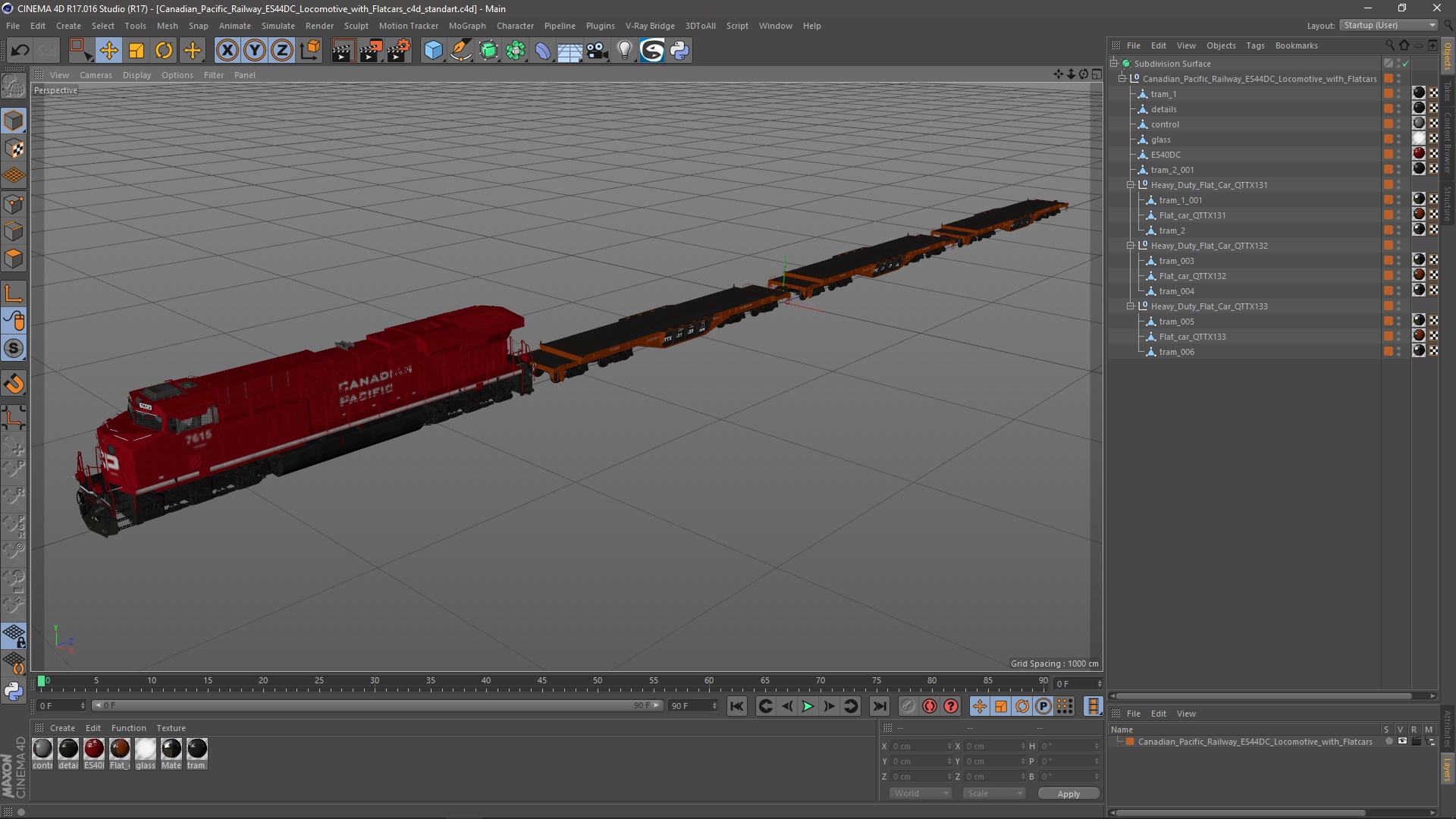Add a Bend deformer icon
Screen dimensions: 1456x819
543,51
